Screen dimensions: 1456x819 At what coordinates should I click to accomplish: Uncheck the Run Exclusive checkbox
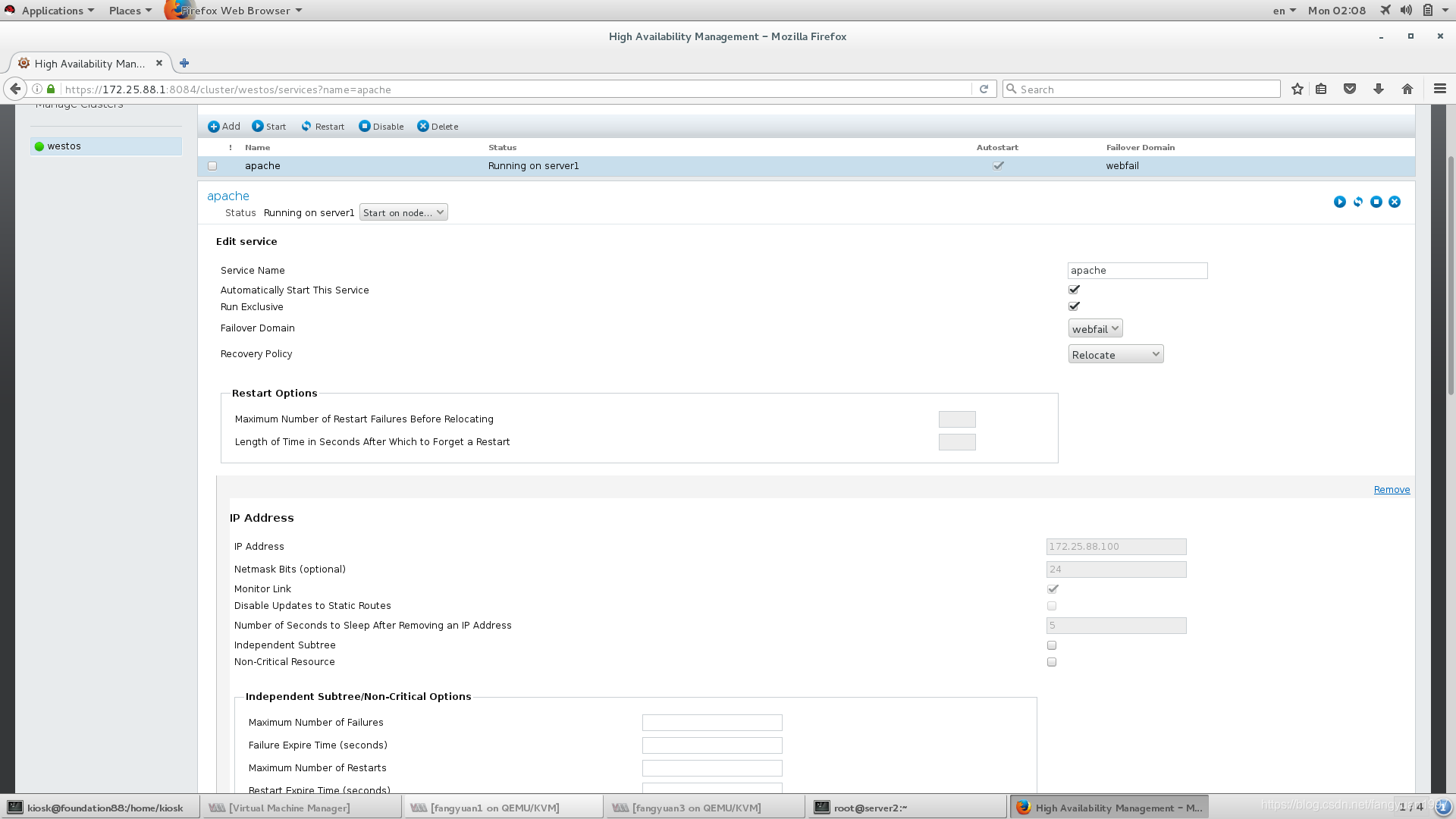[1074, 306]
